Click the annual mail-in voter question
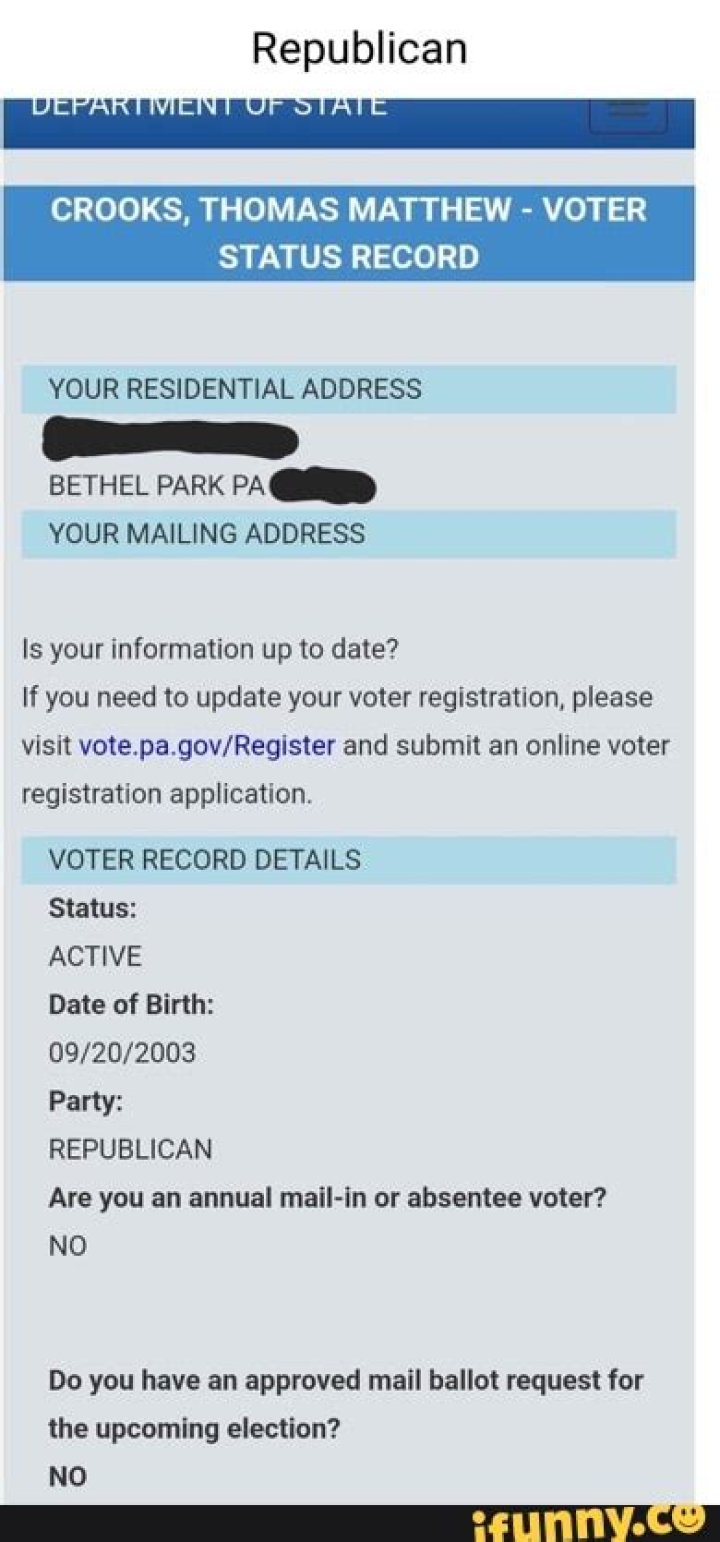 (327, 1198)
